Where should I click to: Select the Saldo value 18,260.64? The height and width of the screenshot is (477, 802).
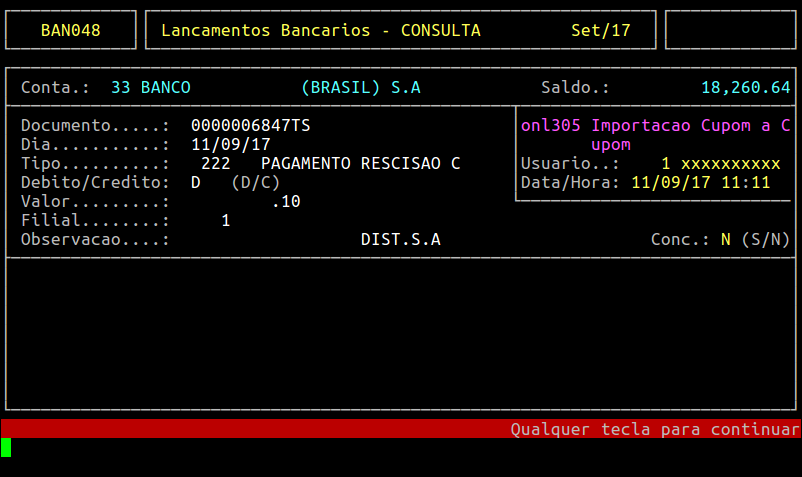745,87
